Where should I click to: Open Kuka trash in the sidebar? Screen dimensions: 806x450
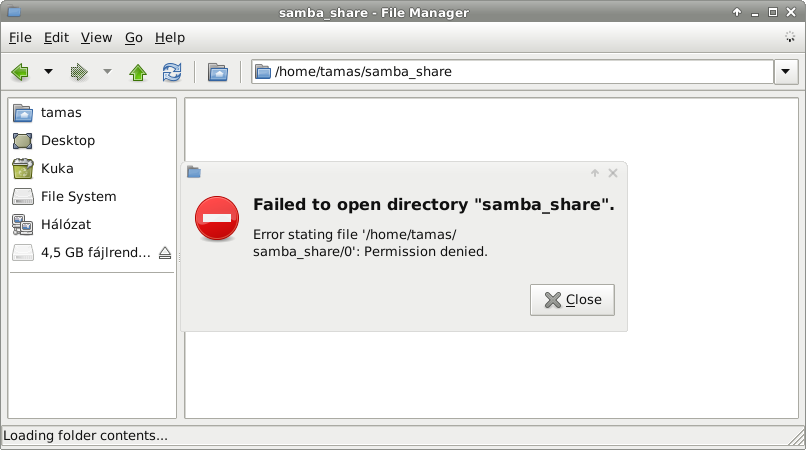coord(57,169)
